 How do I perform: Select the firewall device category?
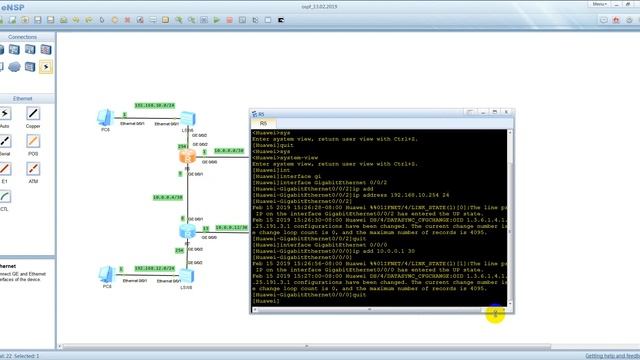click(x=46, y=50)
